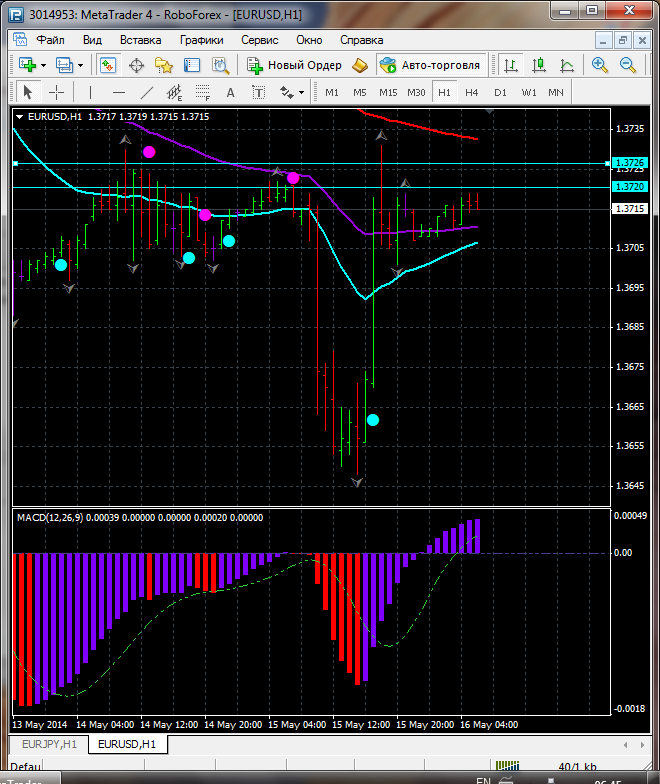Open the Strategy Tester icon
This screenshot has height=784, width=660.
[x=220, y=65]
